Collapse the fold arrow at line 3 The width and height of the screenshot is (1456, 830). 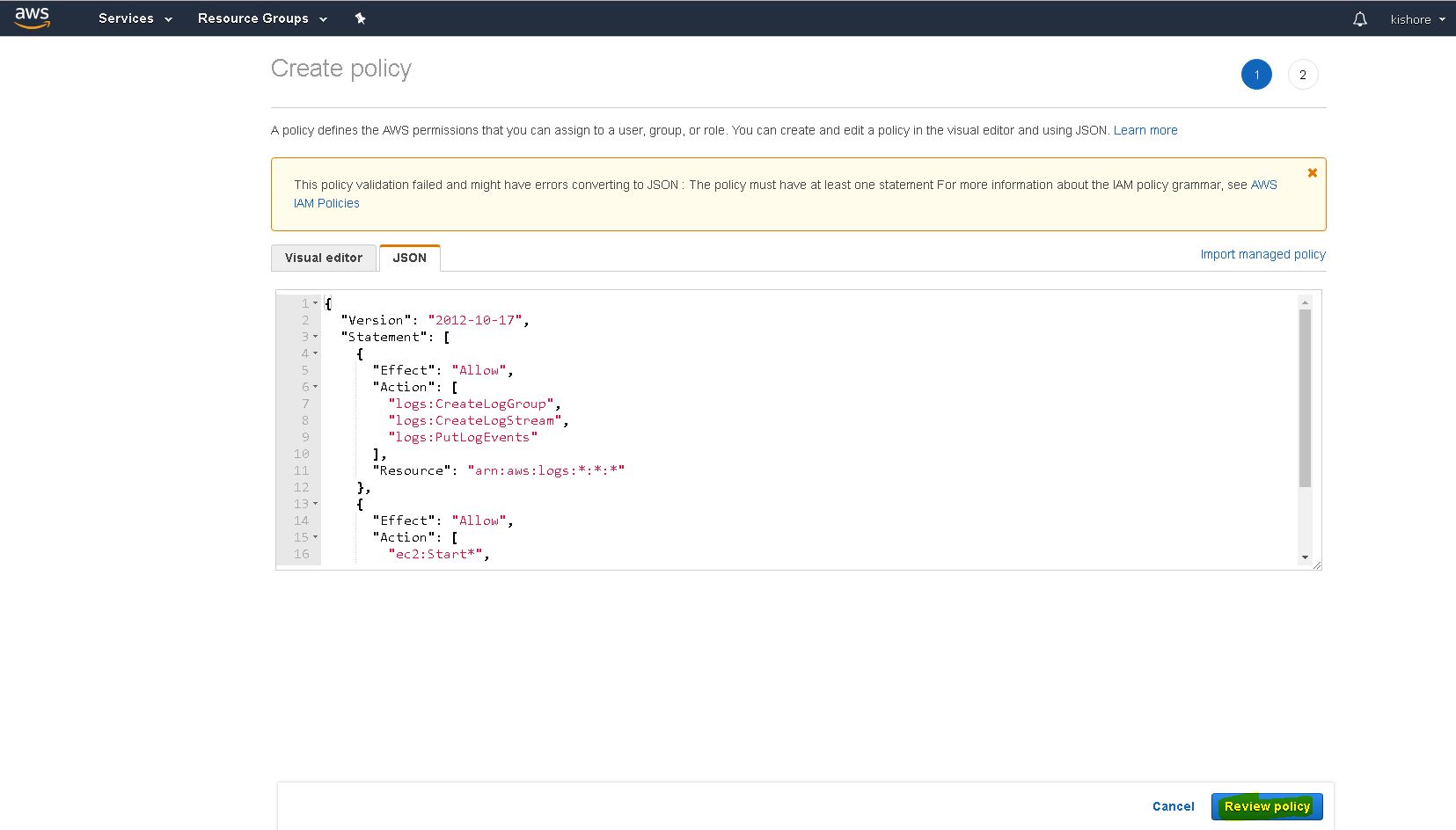pyautogui.click(x=316, y=337)
